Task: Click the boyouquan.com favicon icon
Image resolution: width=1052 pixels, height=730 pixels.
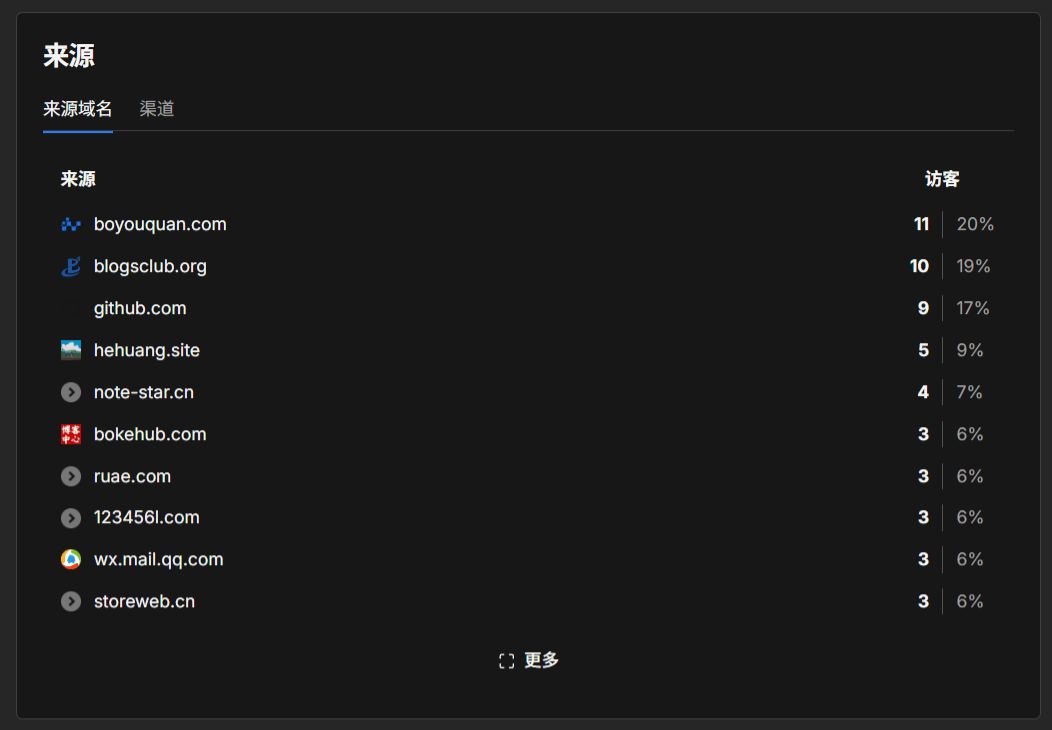Action: click(x=70, y=224)
